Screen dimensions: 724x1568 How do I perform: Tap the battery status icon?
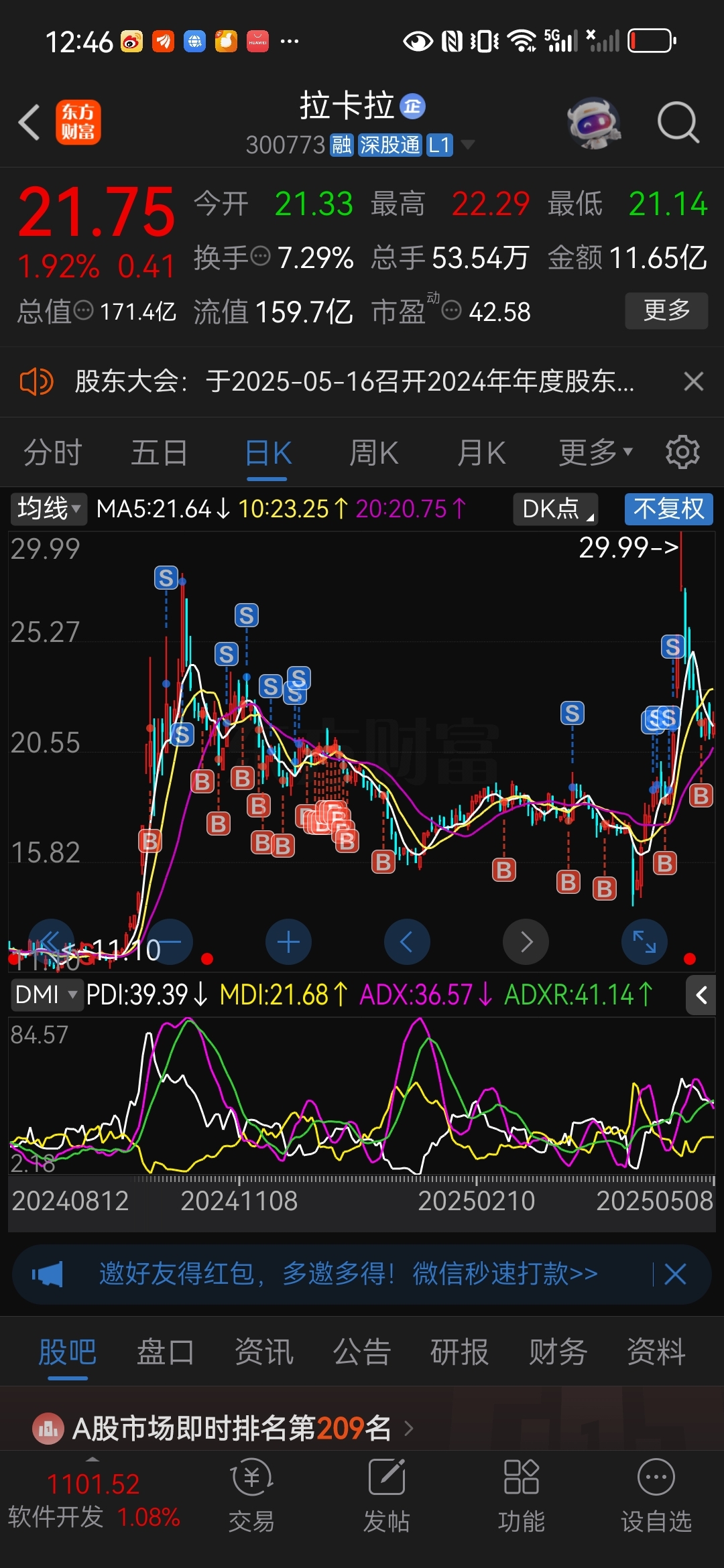(652, 41)
